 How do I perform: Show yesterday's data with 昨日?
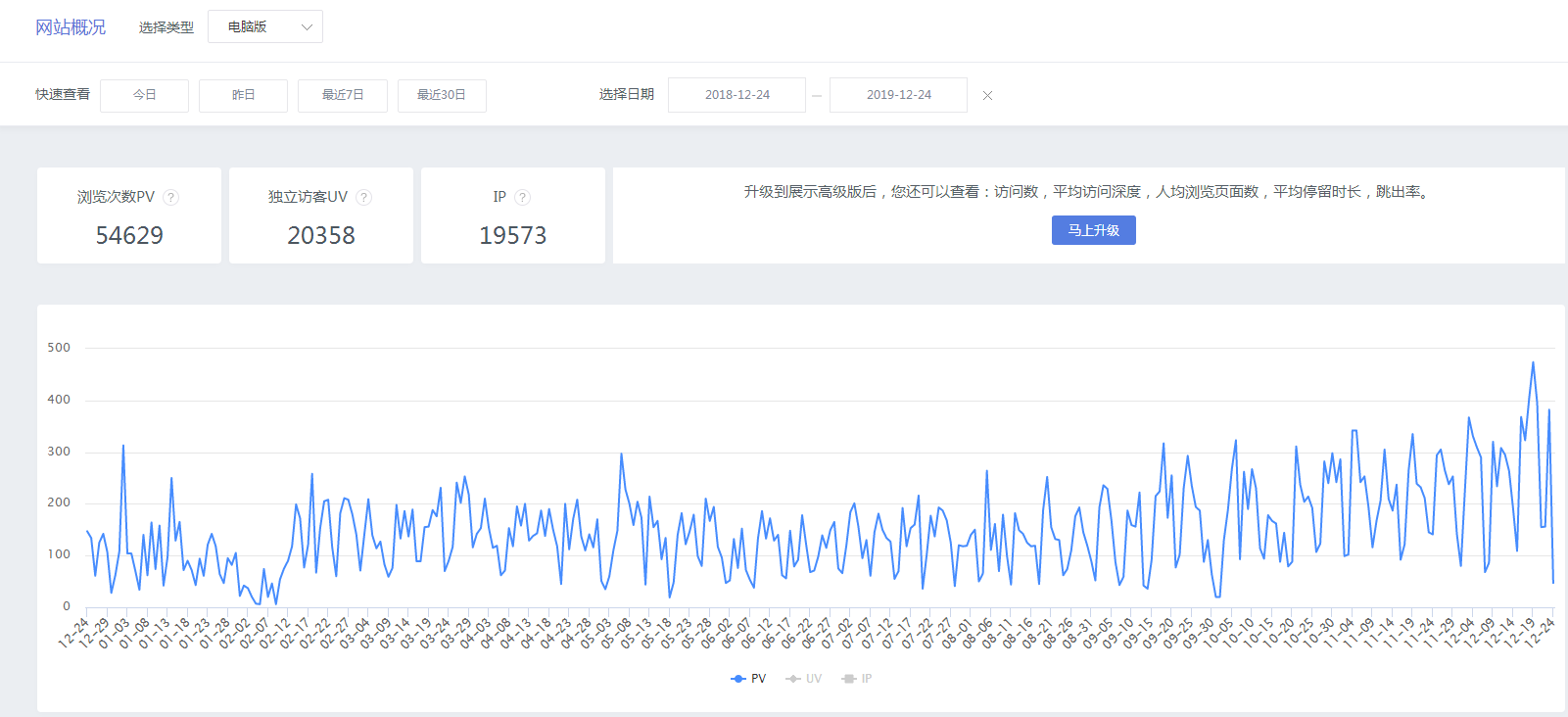pos(243,95)
